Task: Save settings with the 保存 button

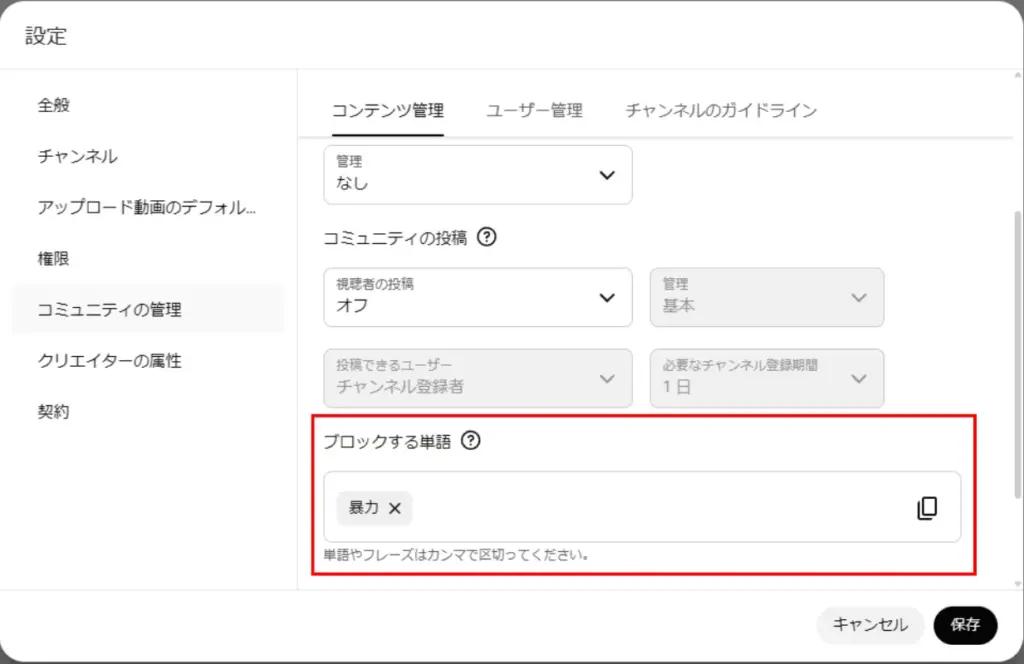Action: [964, 625]
